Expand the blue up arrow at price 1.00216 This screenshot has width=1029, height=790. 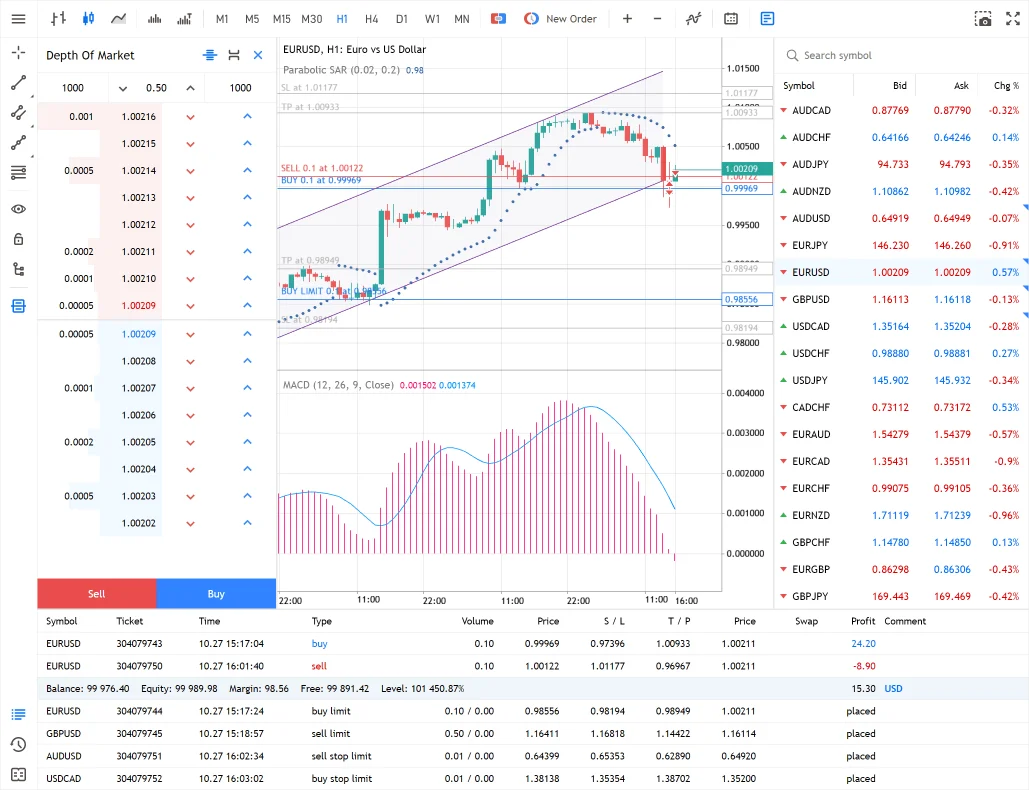pos(247,116)
